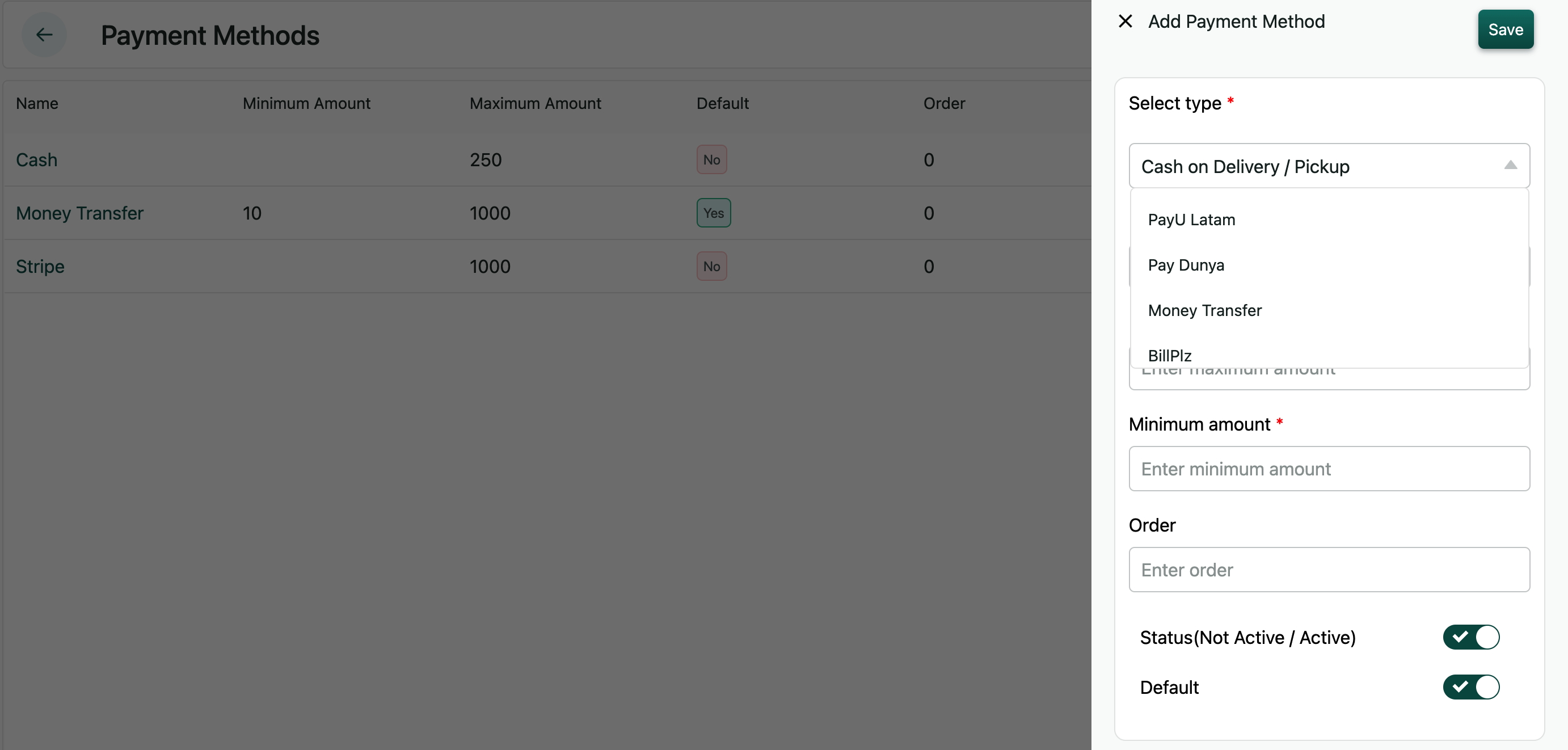Choose PayU Latam from the list
The height and width of the screenshot is (750, 1568).
tap(1191, 220)
